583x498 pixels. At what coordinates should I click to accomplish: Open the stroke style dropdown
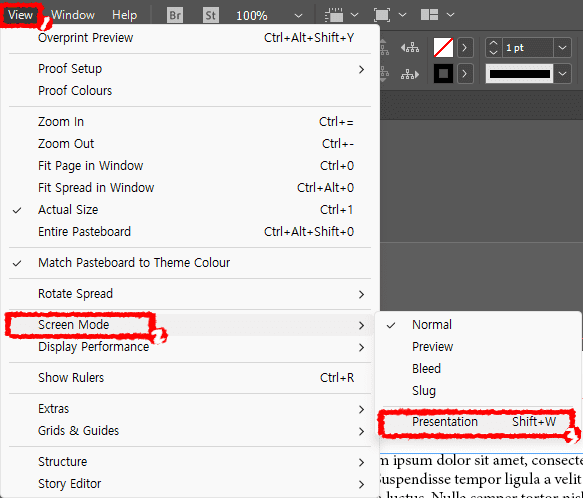[x=562, y=74]
